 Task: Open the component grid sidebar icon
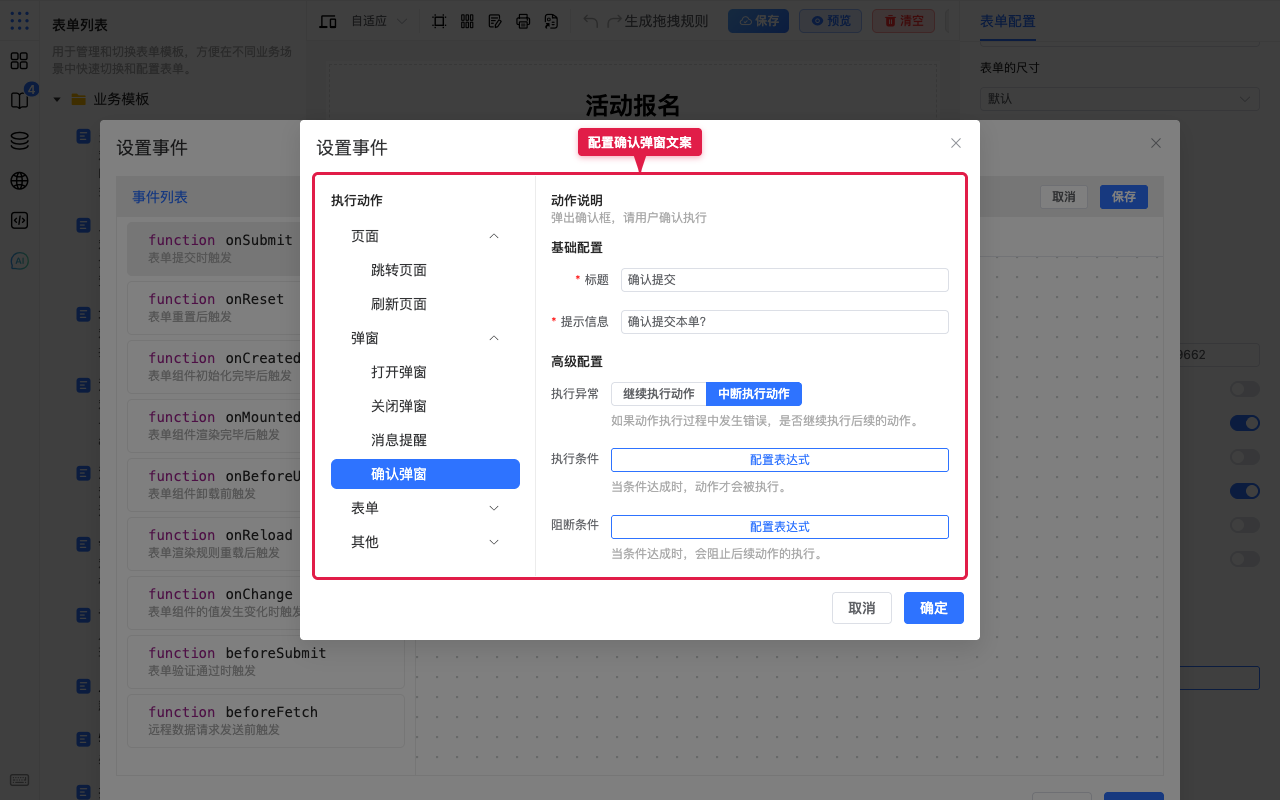(x=19, y=61)
